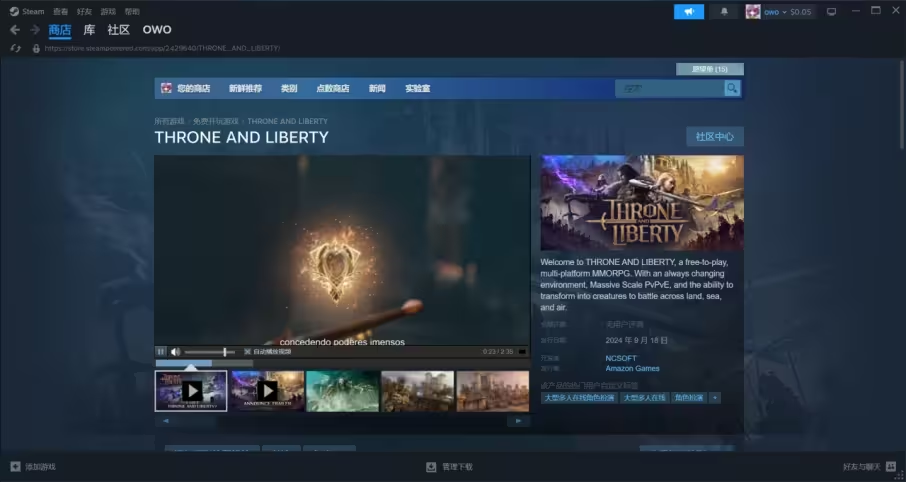Image resolution: width=906 pixels, height=482 pixels.
Task: Open the 查看 menu
Action: click(60, 12)
